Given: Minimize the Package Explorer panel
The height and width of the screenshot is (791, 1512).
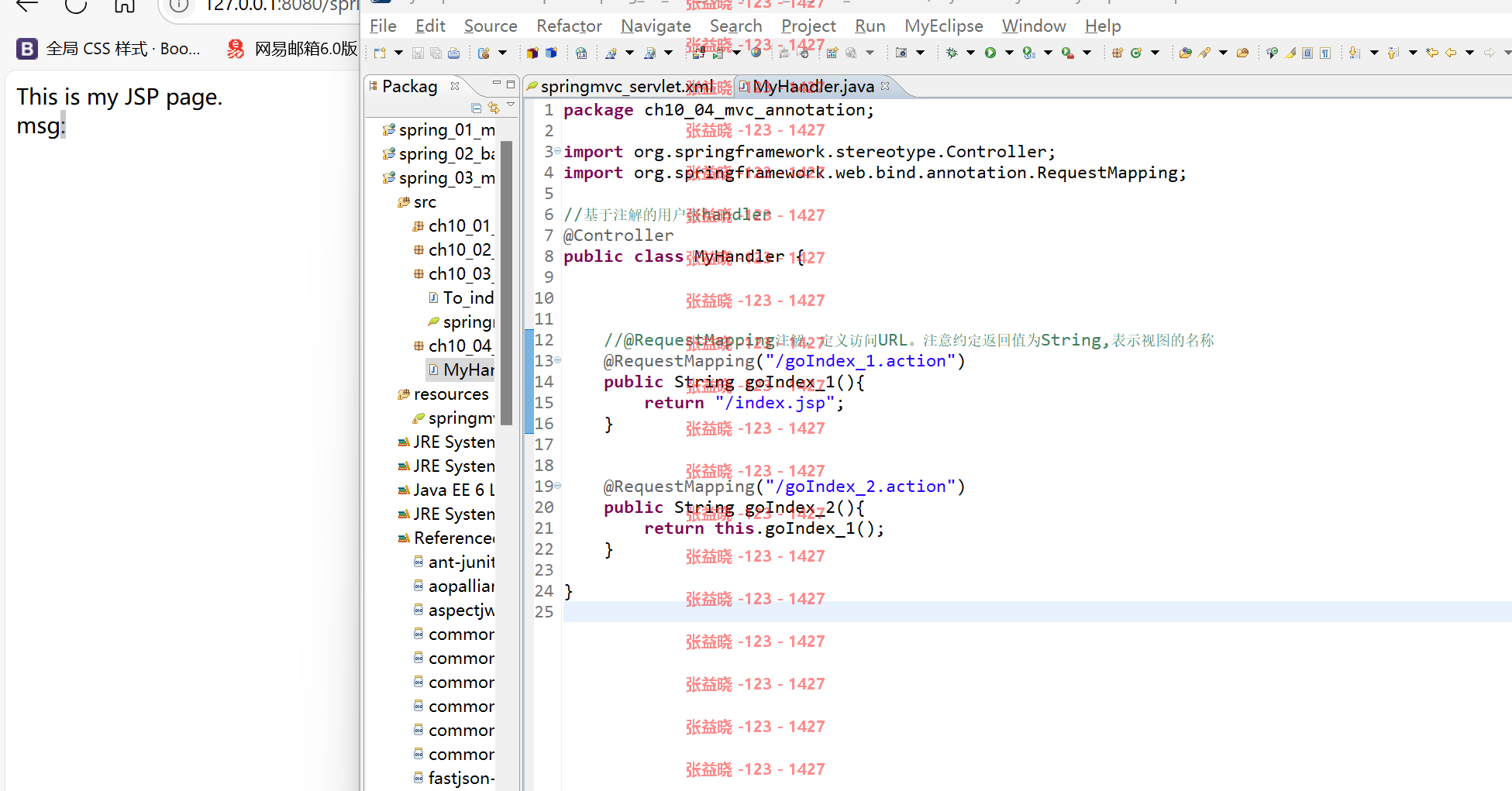Looking at the screenshot, I should (496, 83).
